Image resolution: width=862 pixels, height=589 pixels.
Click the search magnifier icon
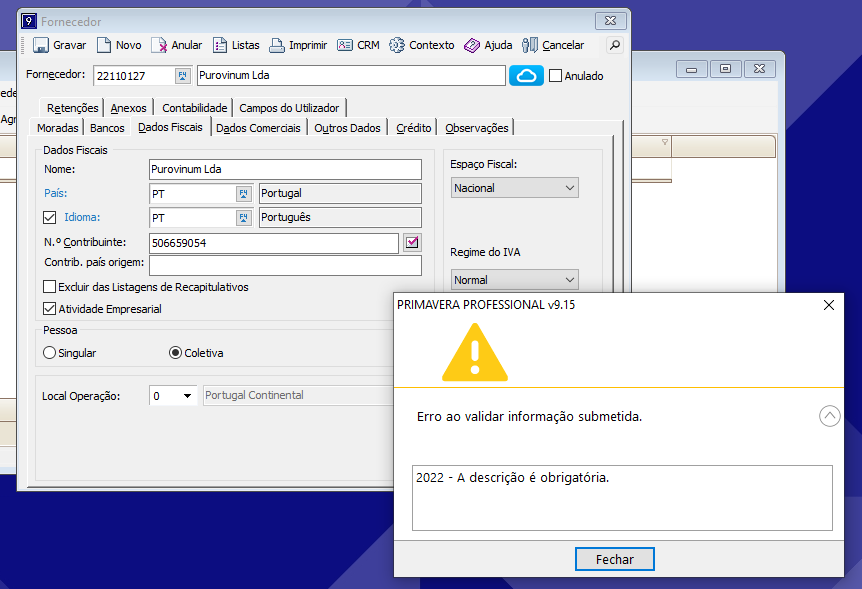point(614,45)
